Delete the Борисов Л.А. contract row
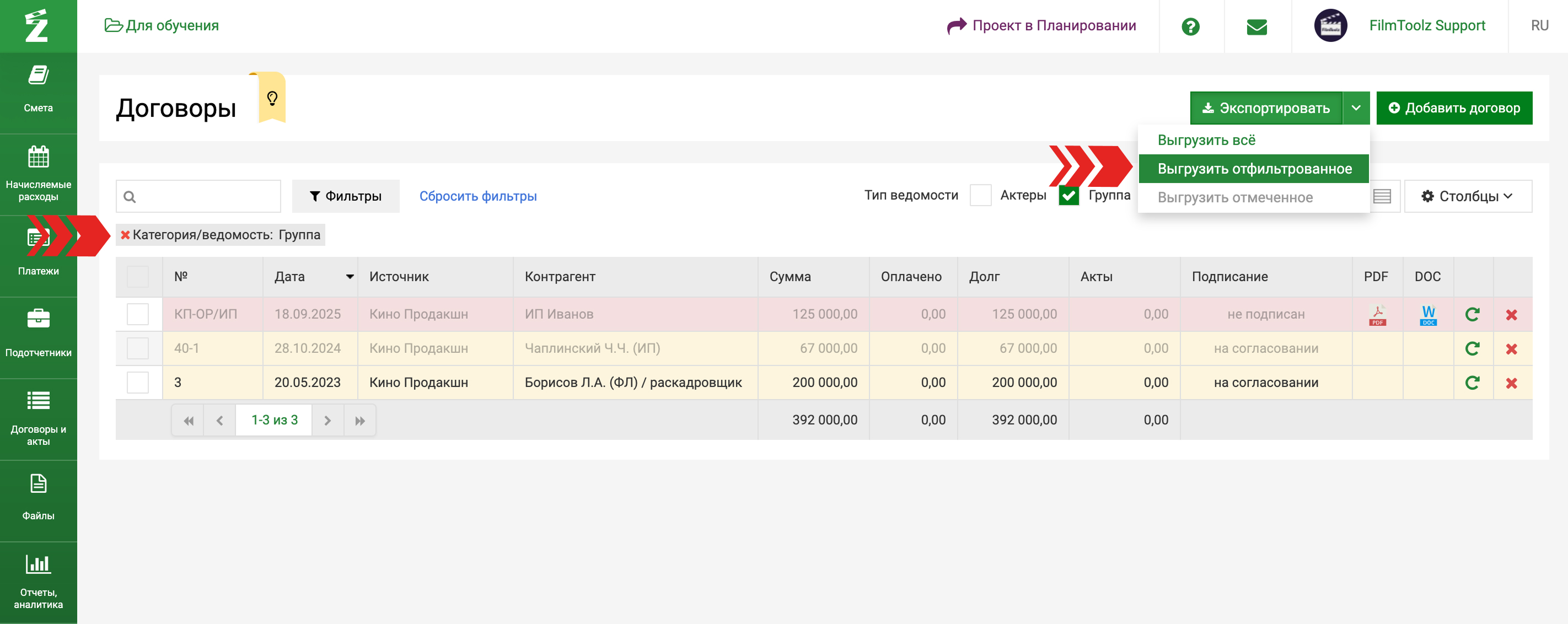 click(x=1511, y=383)
